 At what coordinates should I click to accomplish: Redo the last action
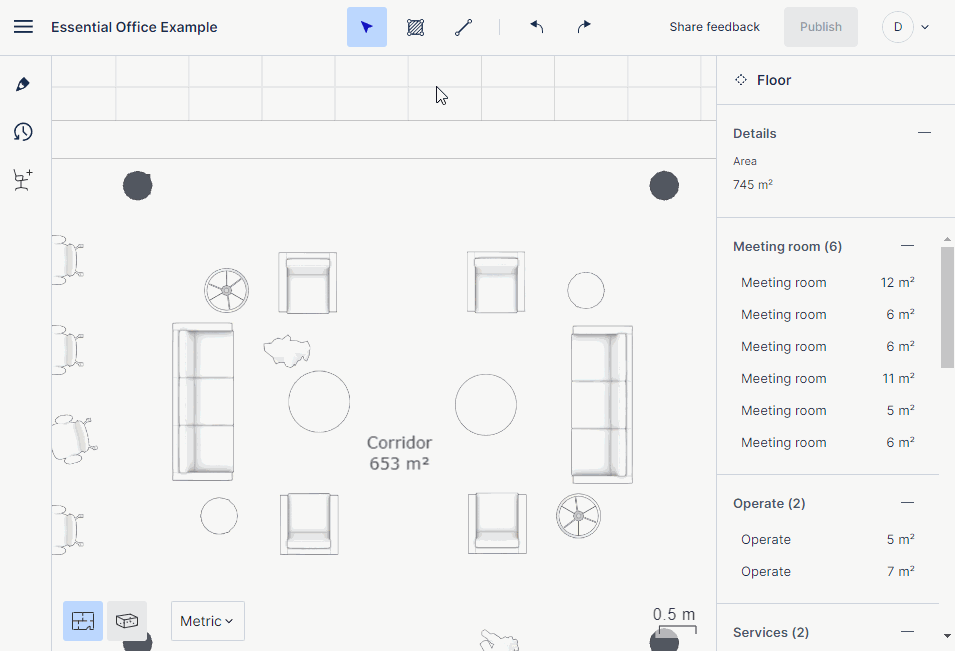583,27
